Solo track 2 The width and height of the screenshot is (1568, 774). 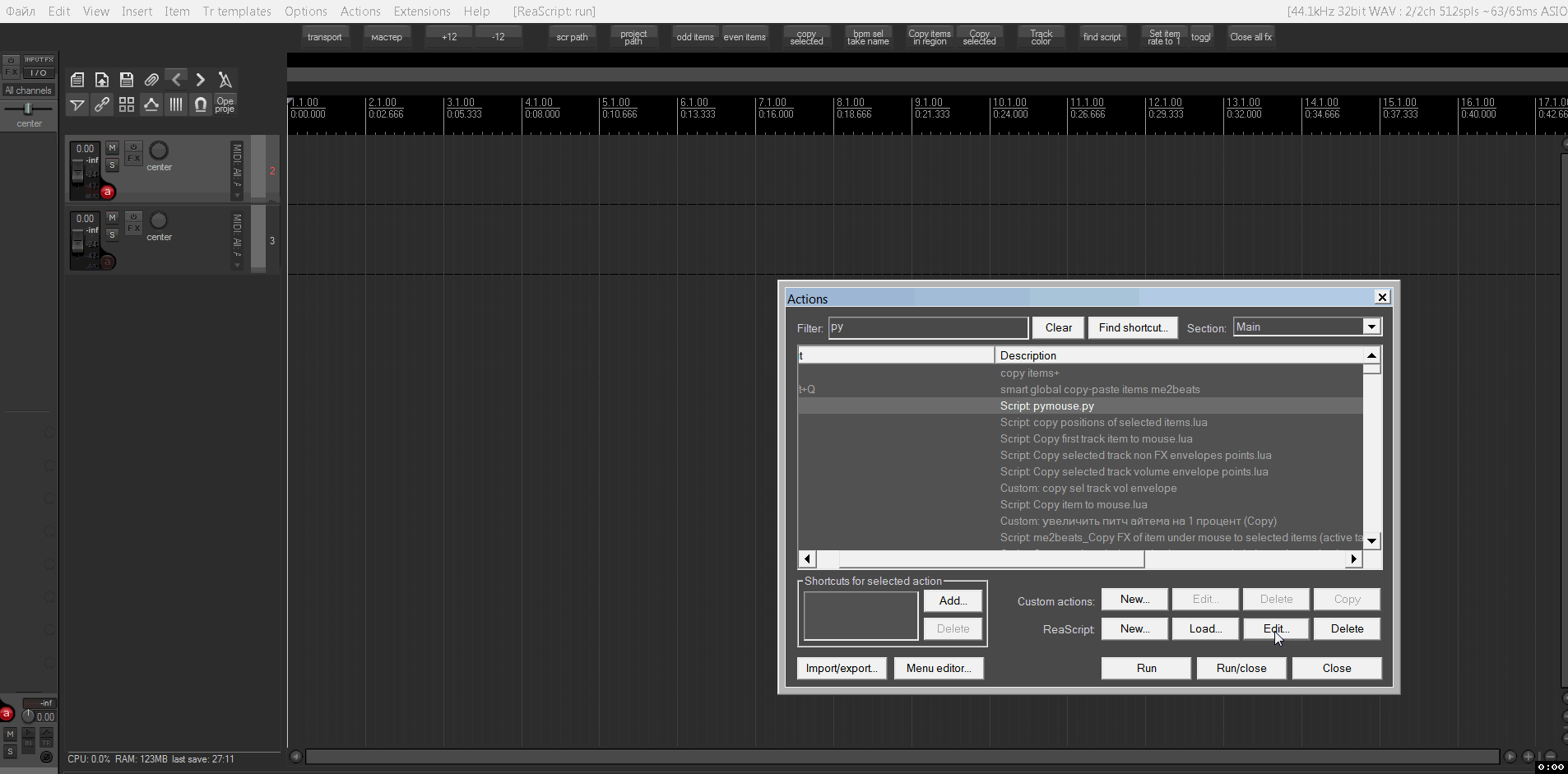click(x=113, y=165)
